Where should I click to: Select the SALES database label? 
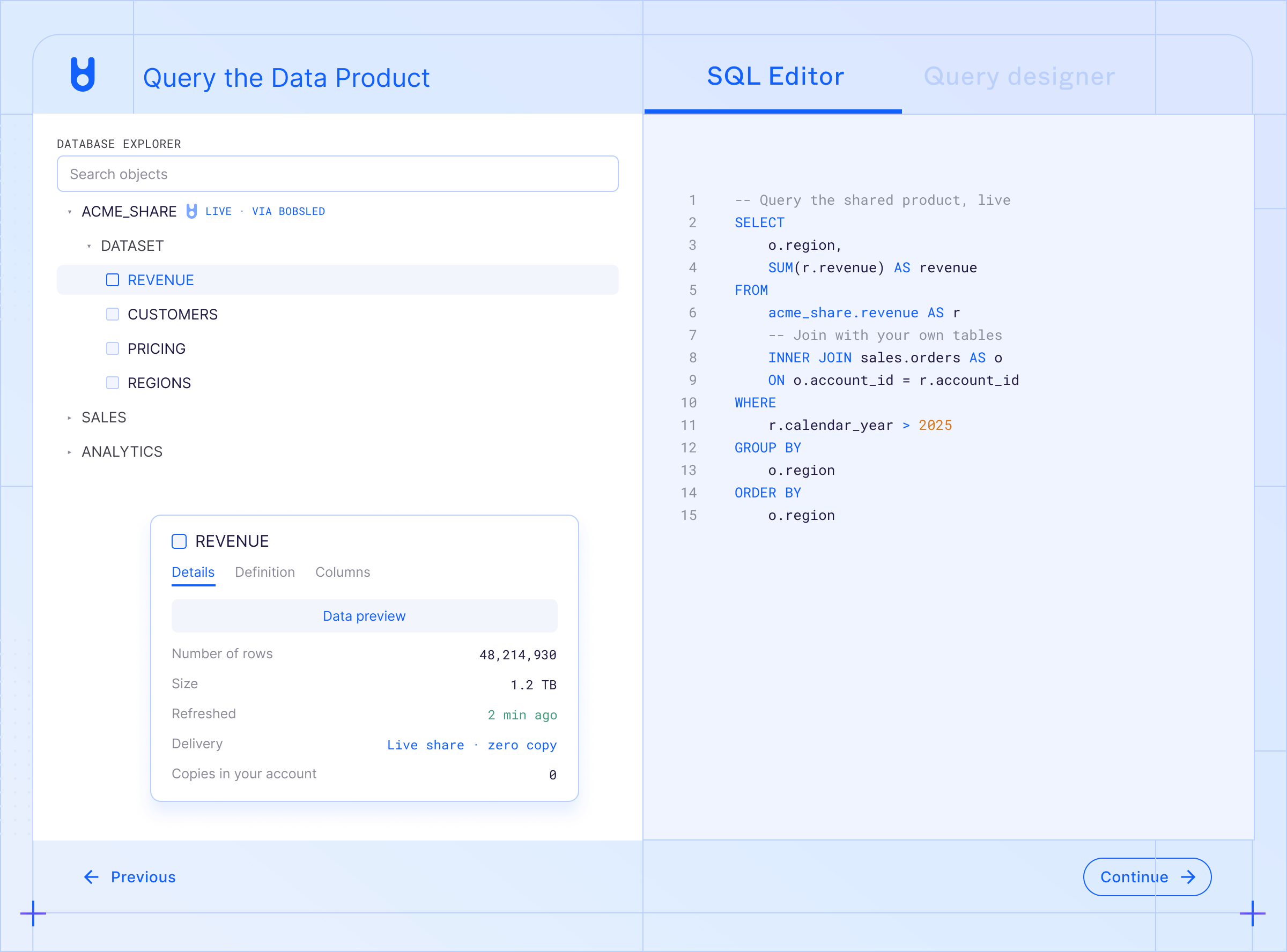(x=103, y=418)
